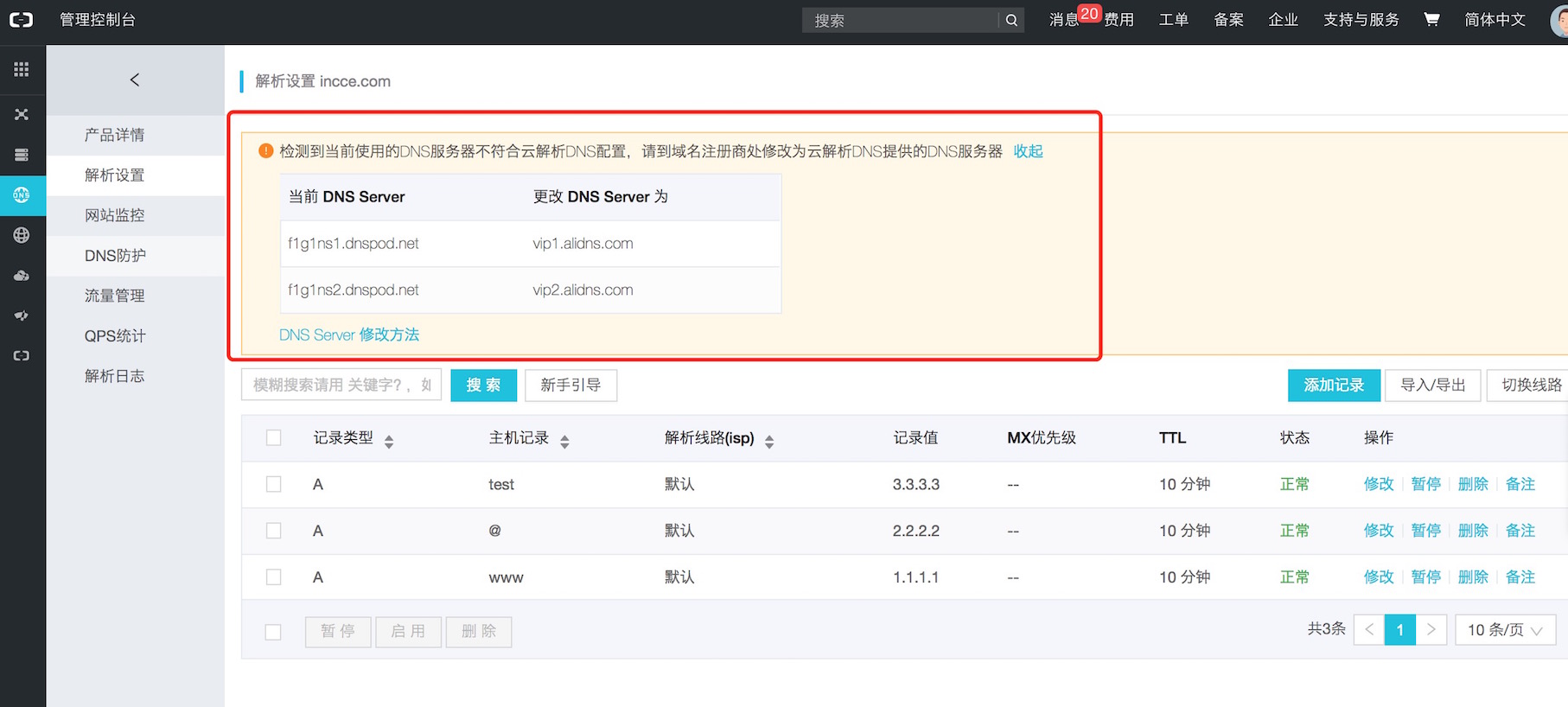The image size is (1568, 707).
Task: Click the 新手引导 button
Action: [x=570, y=385]
